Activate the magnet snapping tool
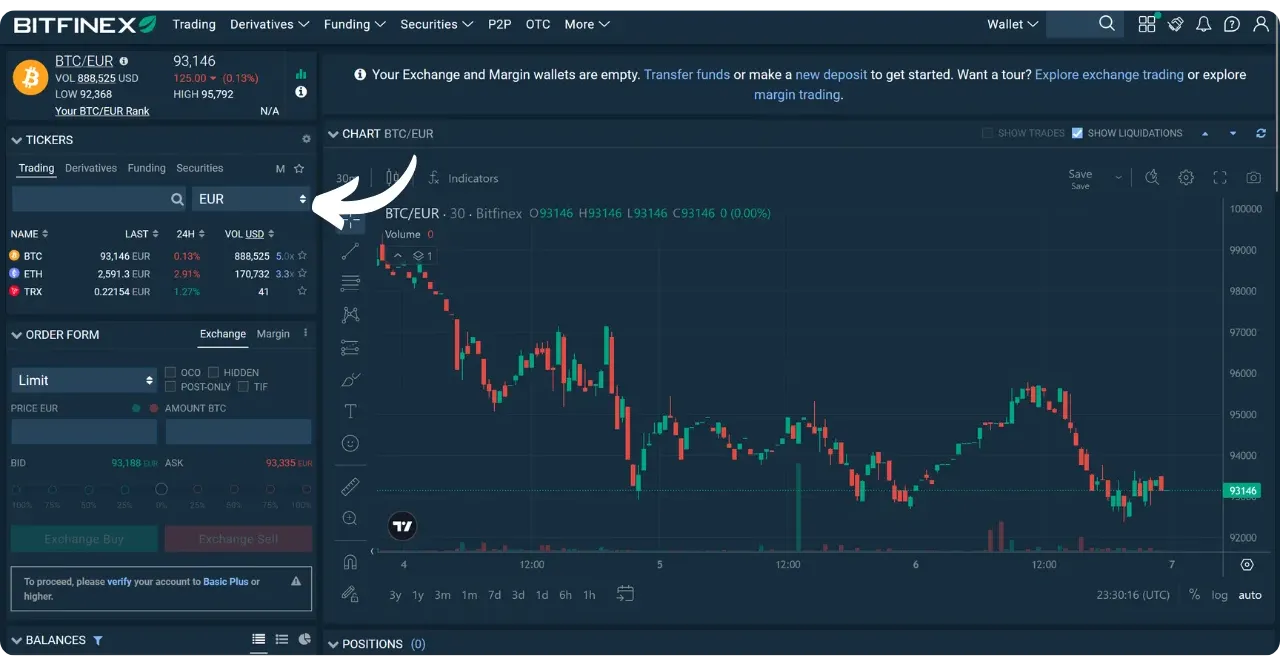Screen dimensions: 1280x666 (x=350, y=561)
